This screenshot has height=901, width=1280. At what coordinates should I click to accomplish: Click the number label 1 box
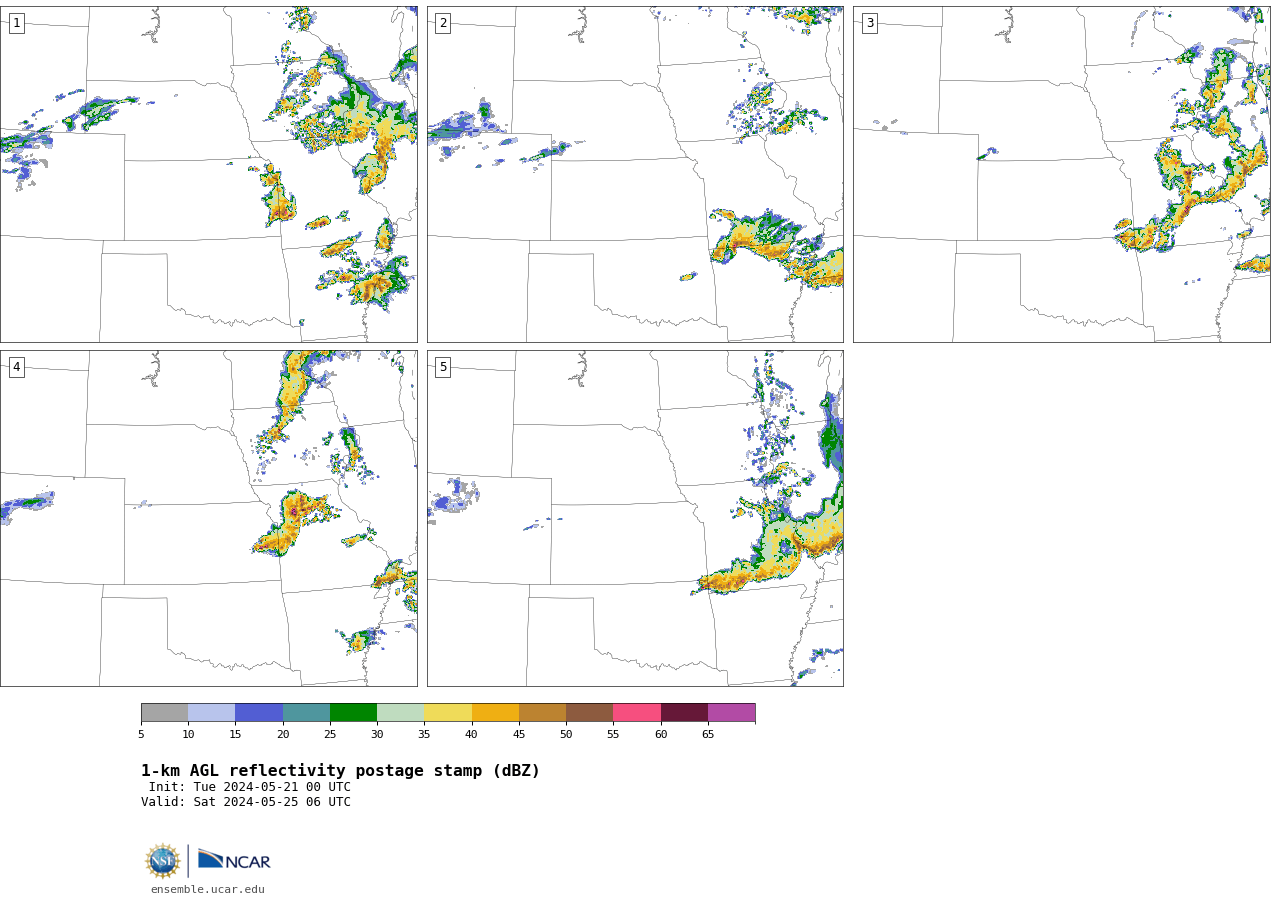(x=16, y=23)
